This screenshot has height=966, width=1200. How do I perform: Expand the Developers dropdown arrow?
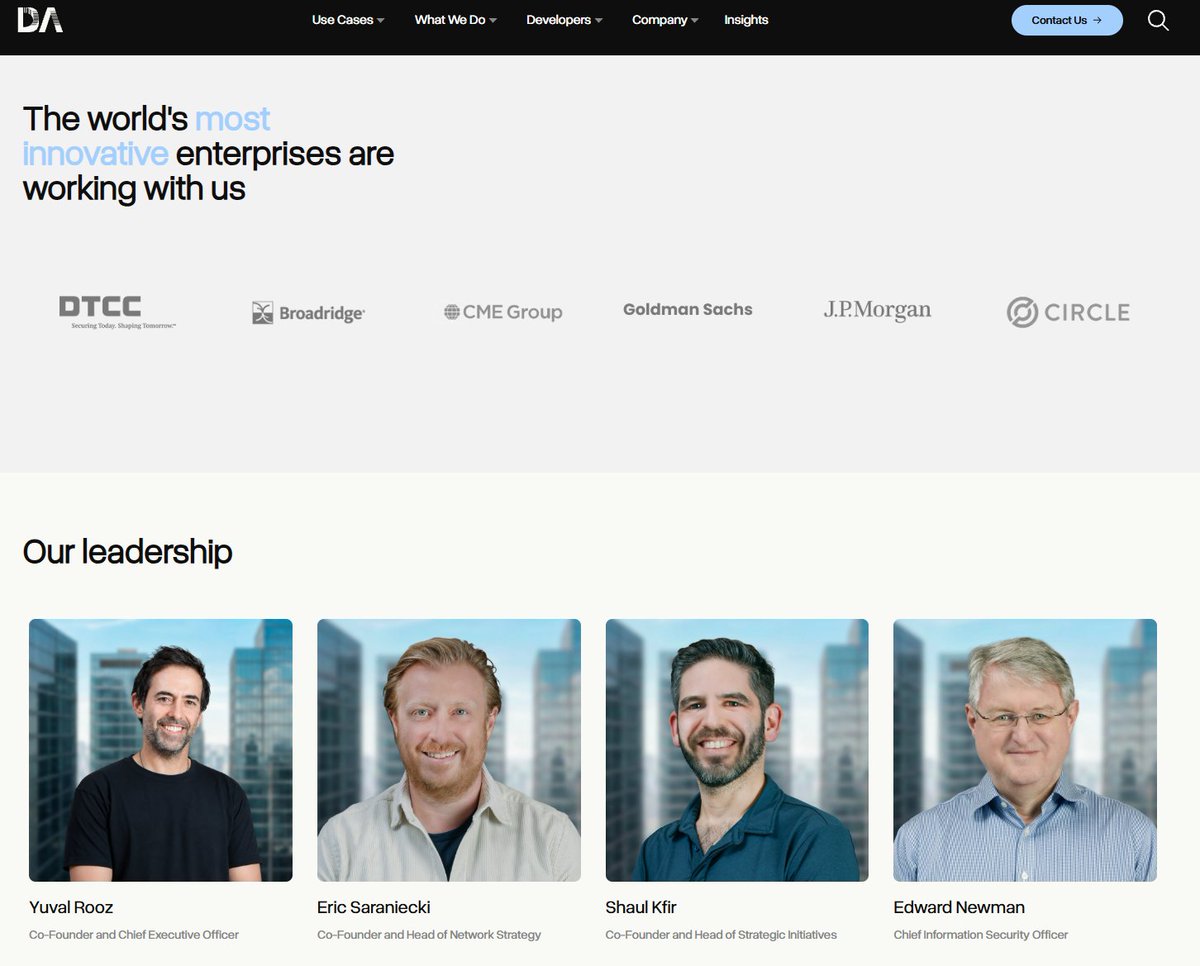(598, 21)
